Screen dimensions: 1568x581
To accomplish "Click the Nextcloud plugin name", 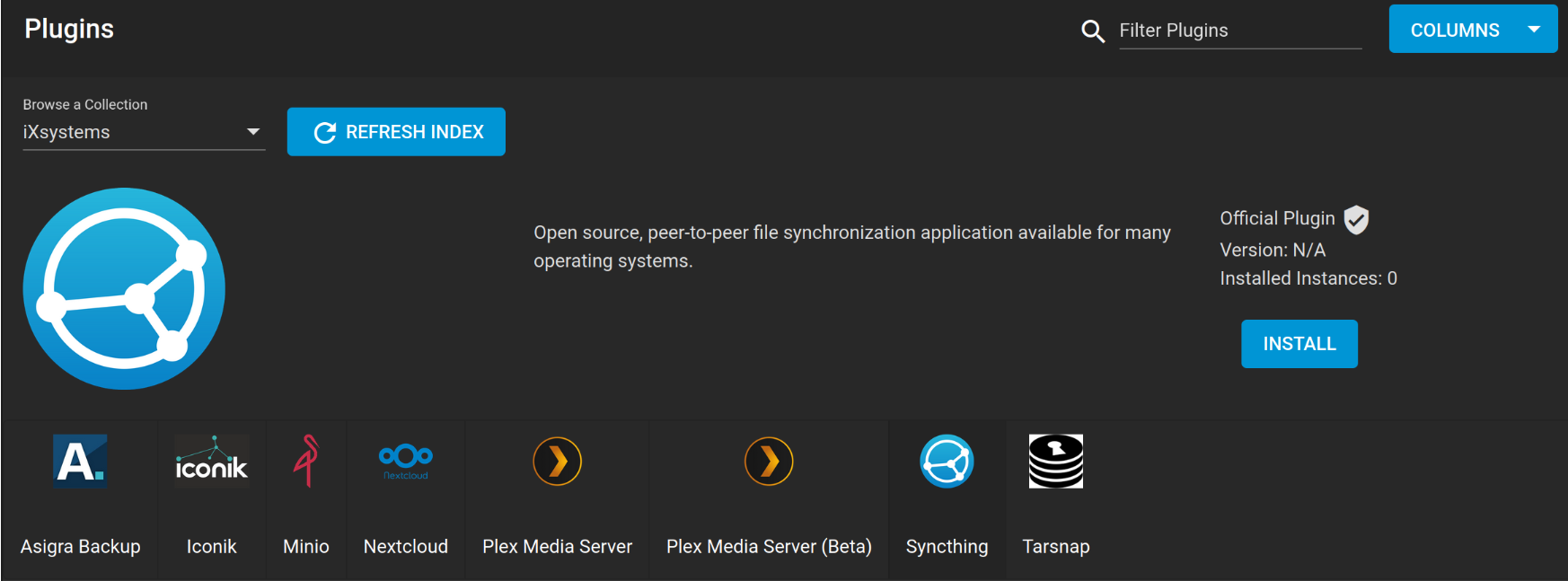I will pyautogui.click(x=406, y=546).
